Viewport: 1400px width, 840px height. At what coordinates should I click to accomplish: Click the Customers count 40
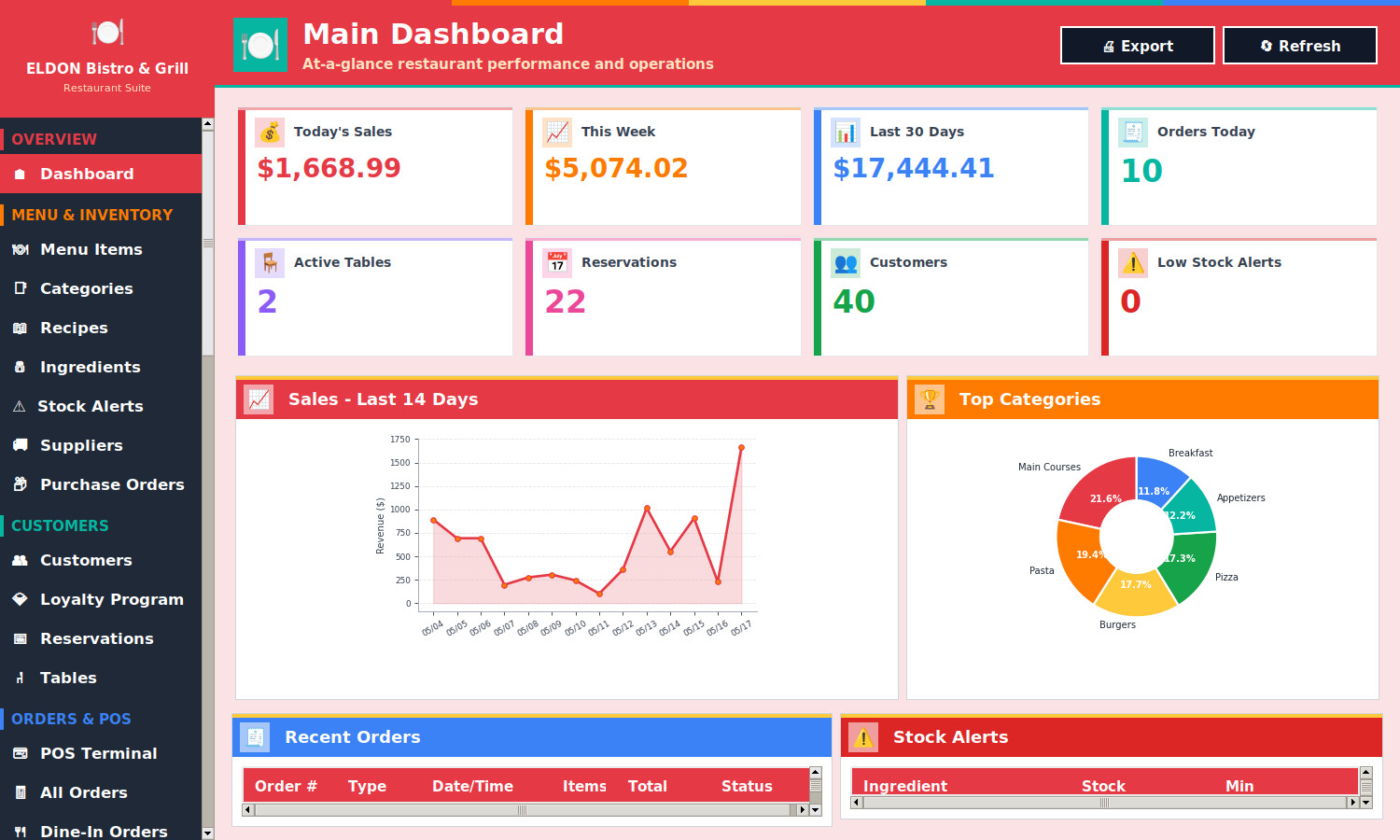click(x=854, y=301)
